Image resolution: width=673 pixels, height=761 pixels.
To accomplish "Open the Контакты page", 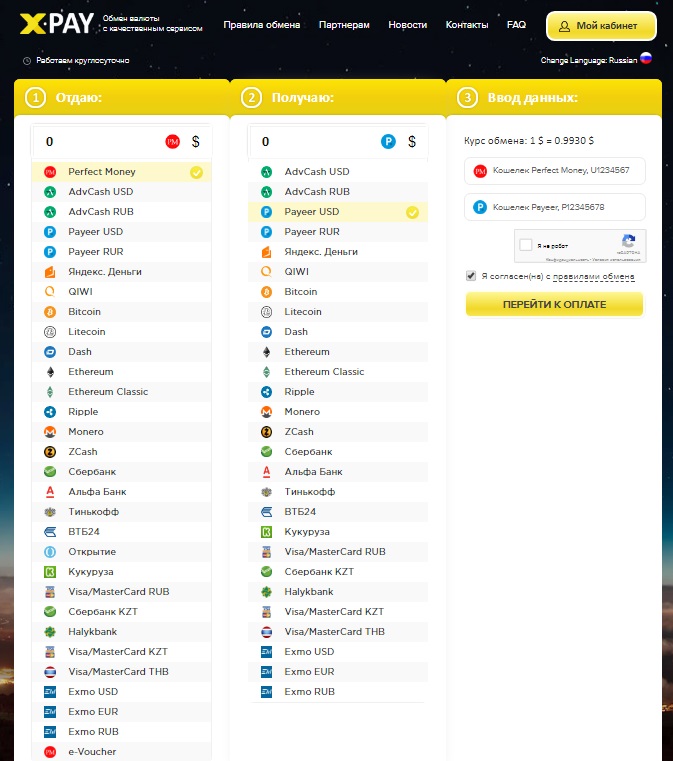I will (x=467, y=25).
